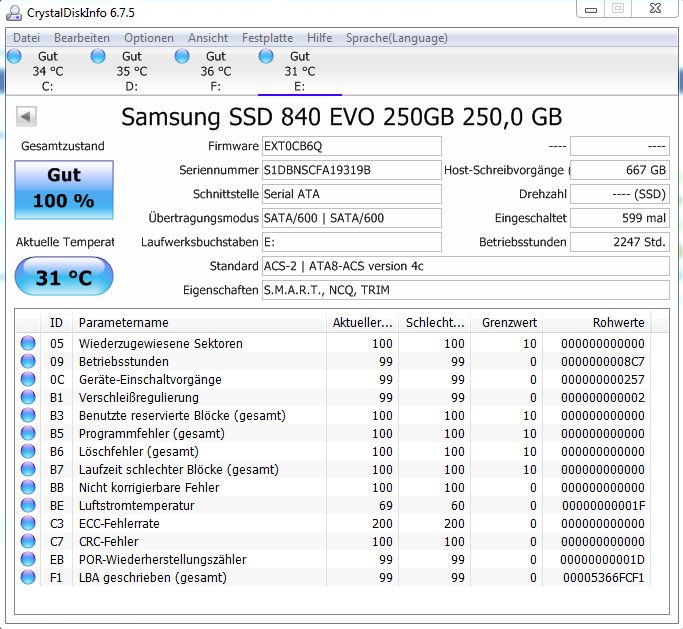Click the Schlecht... column header
Image resolution: width=683 pixels, height=629 pixels.
435,322
